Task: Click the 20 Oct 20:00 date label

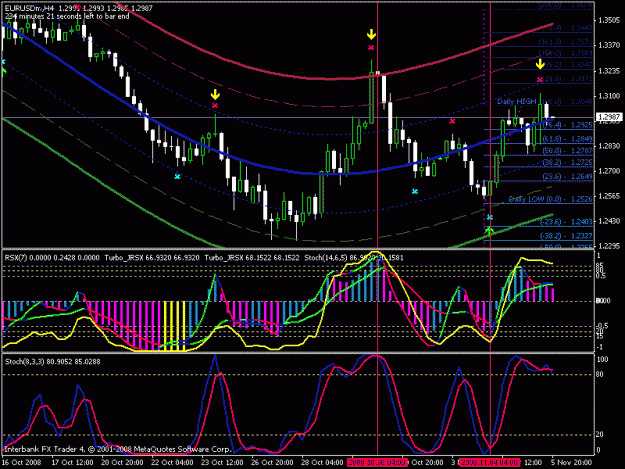Action: pyautogui.click(x=122, y=463)
